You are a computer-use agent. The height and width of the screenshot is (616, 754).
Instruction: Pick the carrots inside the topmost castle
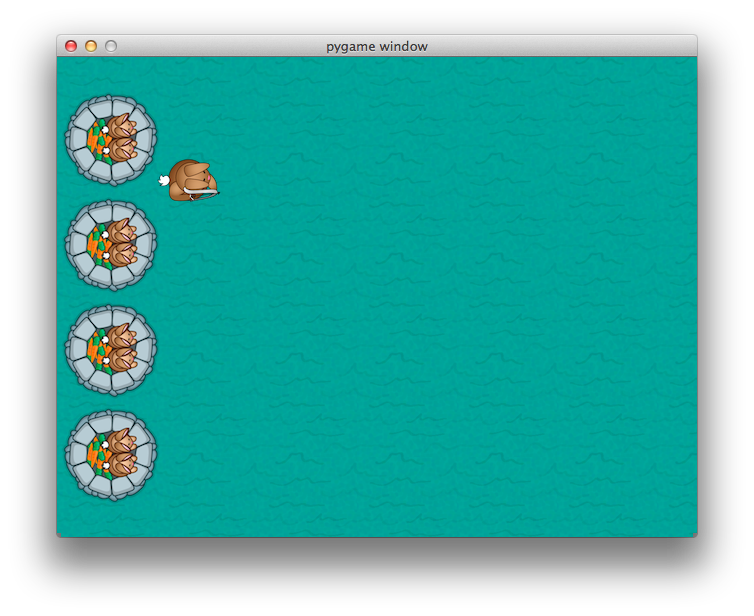[94, 139]
